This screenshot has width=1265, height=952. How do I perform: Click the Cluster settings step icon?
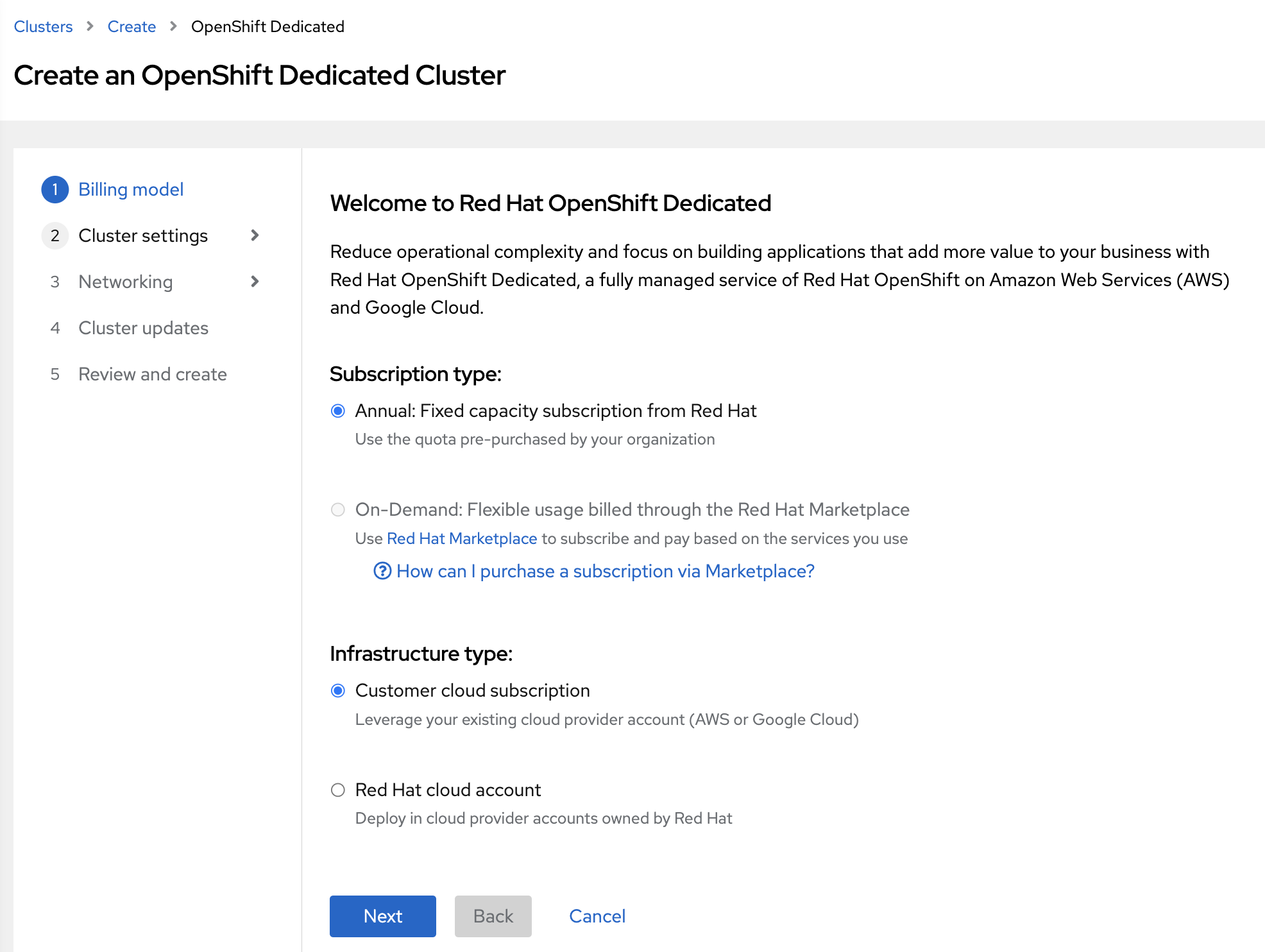[x=55, y=235]
